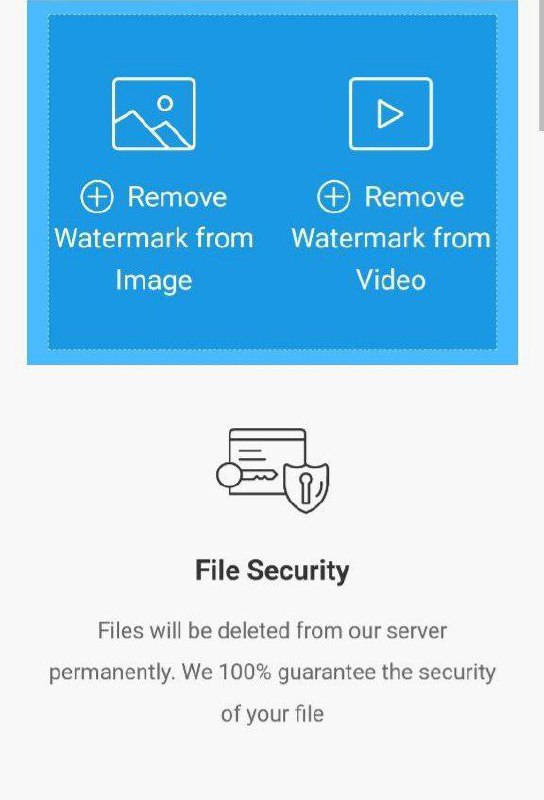544x800 pixels.
Task: Click the File Security heading
Action: click(272, 570)
